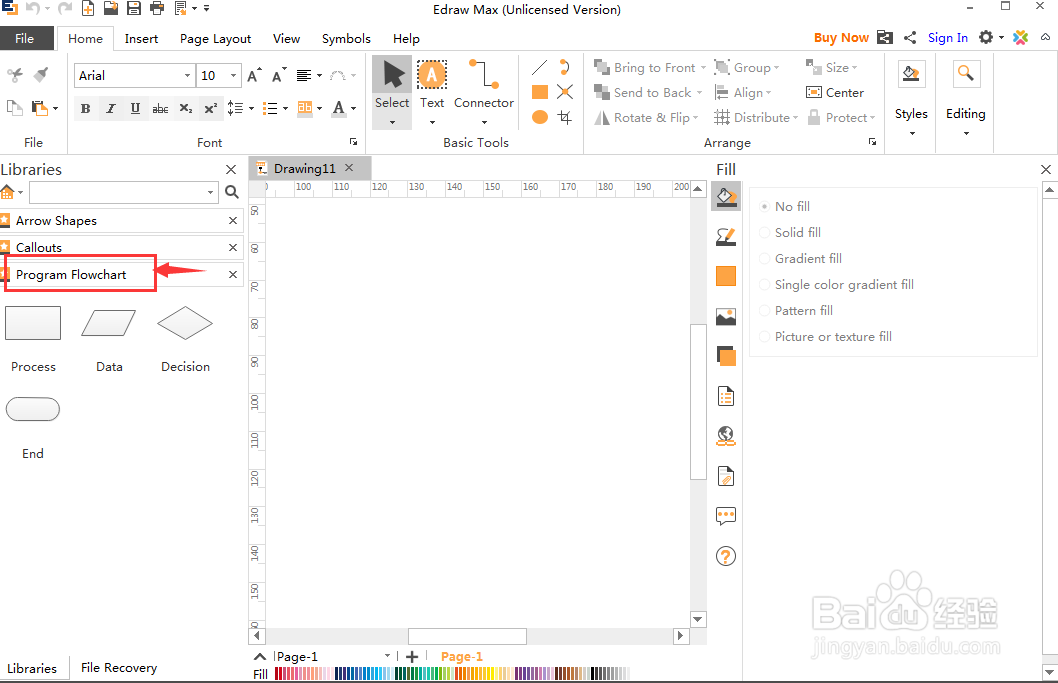The image size is (1058, 683).
Task: Click the library search input field
Action: pyautogui.click(x=123, y=192)
